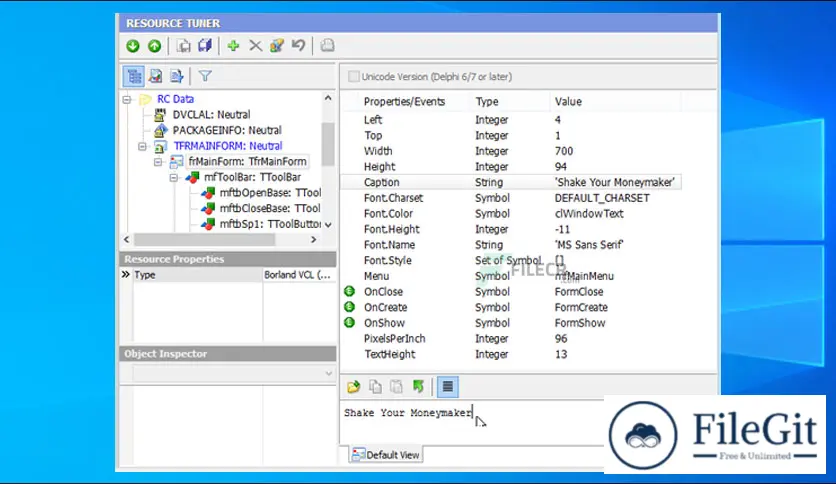Enable the Unicode Version checkbox
This screenshot has width=836, height=484.
(353, 77)
